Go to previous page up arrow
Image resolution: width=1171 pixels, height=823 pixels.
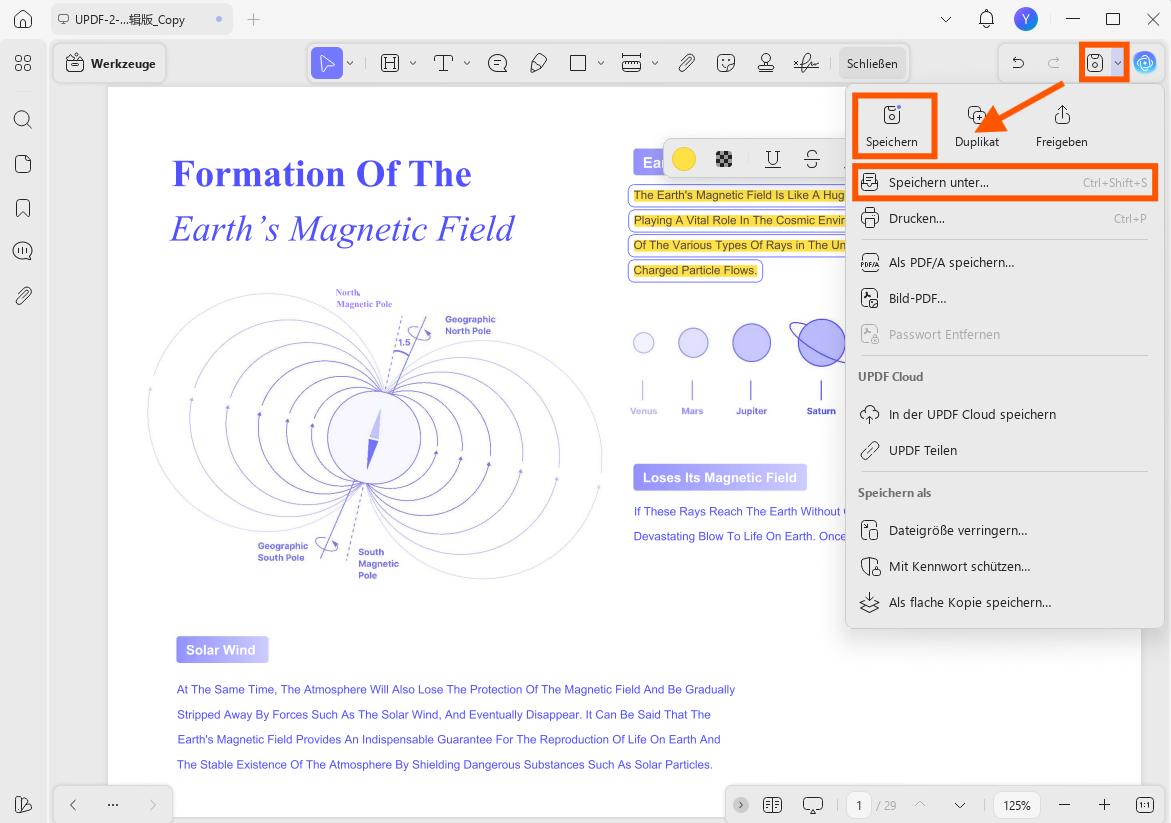tap(920, 805)
